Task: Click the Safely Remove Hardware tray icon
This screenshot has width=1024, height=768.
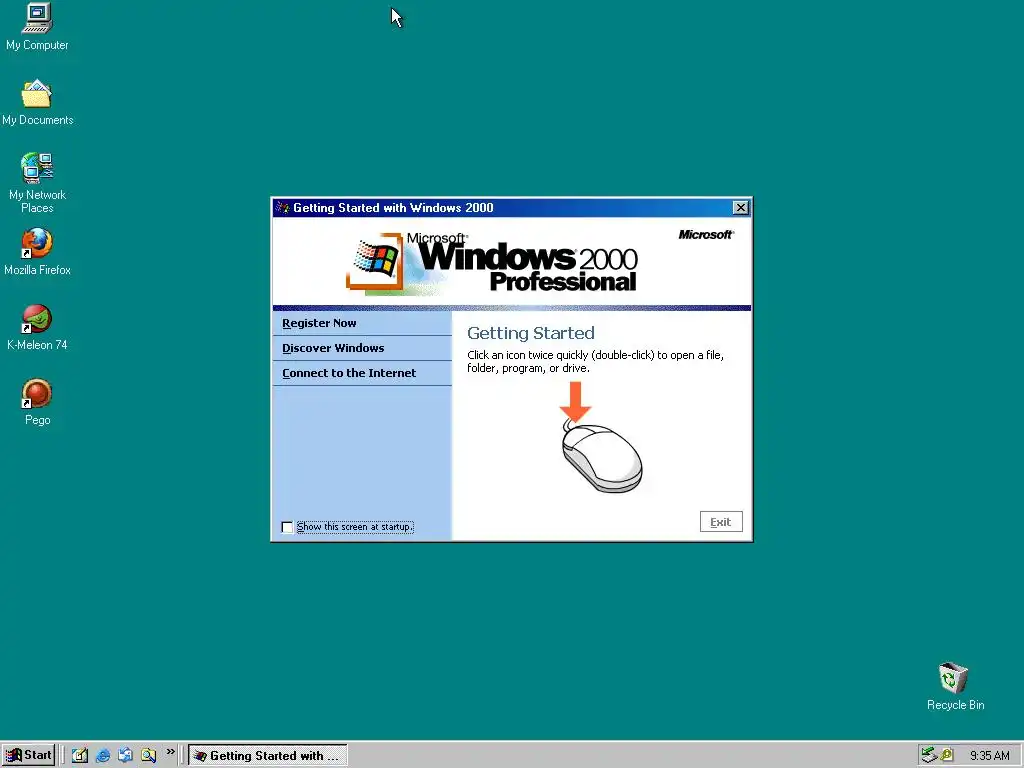Action: point(929,755)
